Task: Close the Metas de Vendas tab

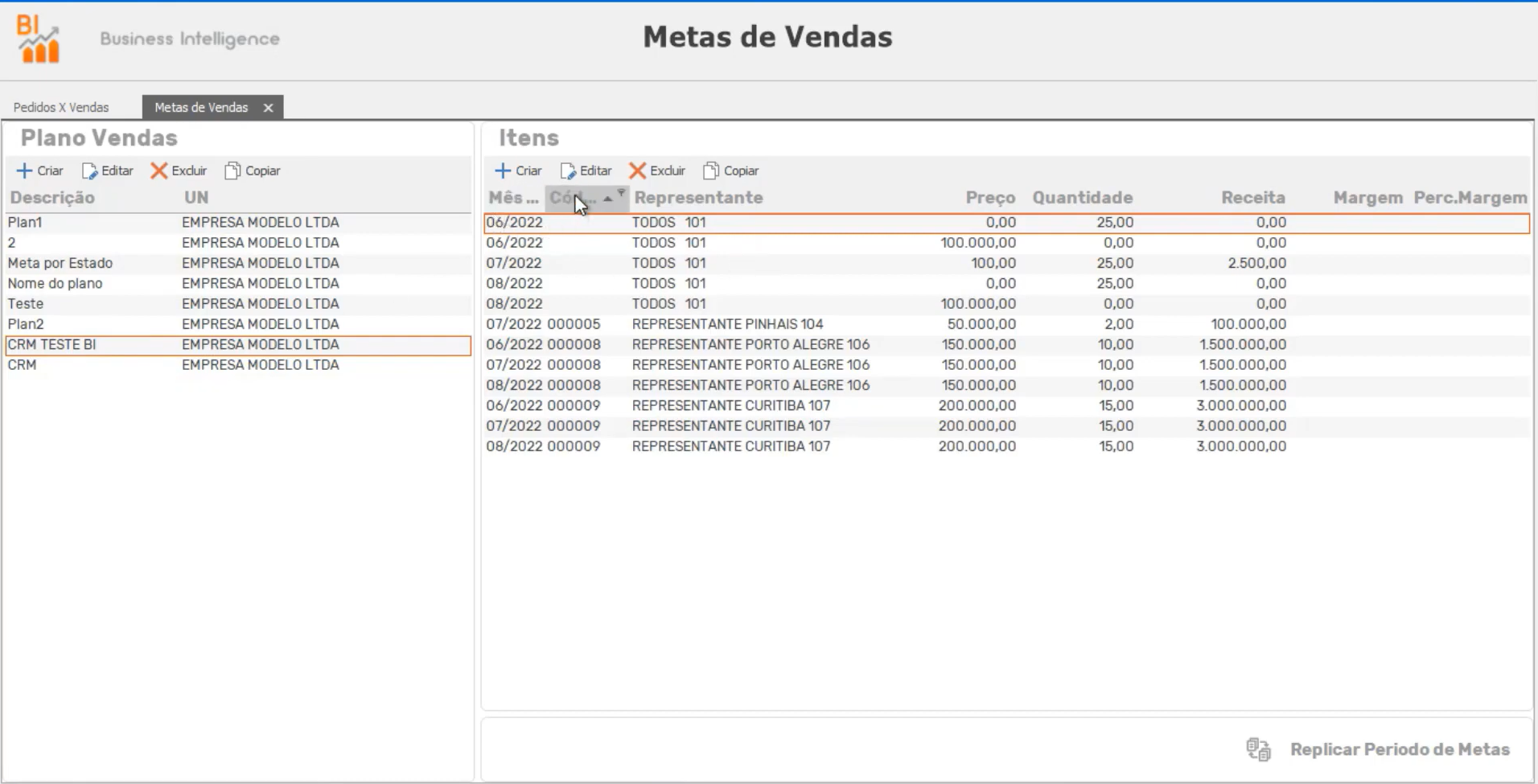Action: click(268, 108)
